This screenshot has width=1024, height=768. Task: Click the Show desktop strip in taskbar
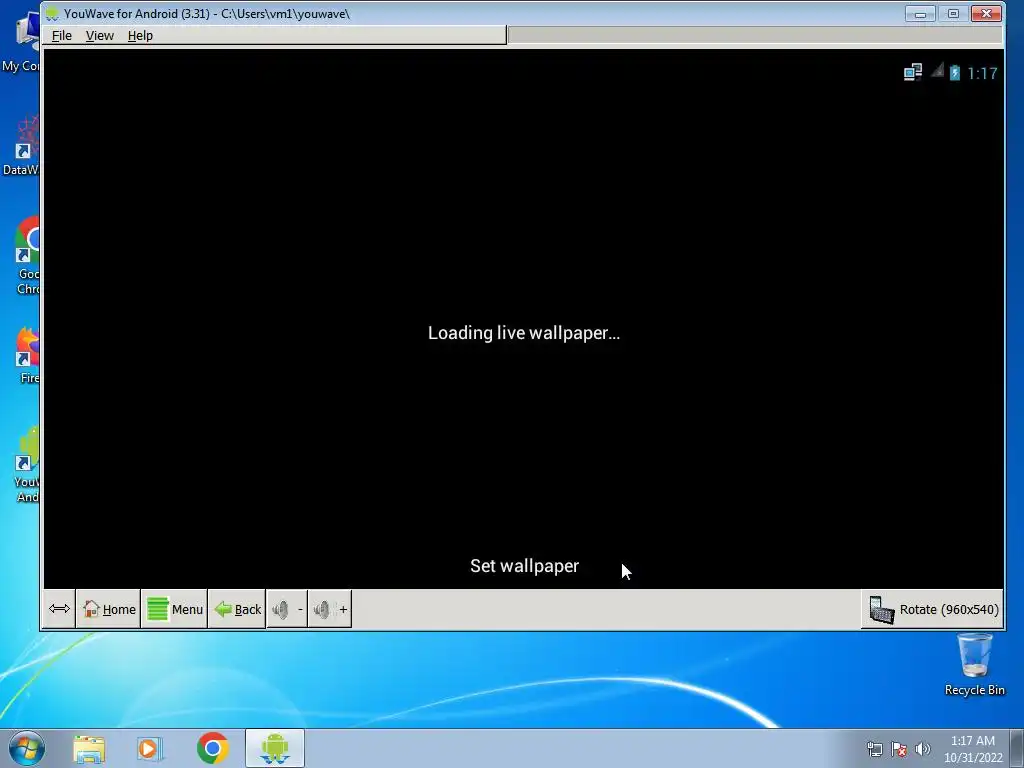point(1017,748)
